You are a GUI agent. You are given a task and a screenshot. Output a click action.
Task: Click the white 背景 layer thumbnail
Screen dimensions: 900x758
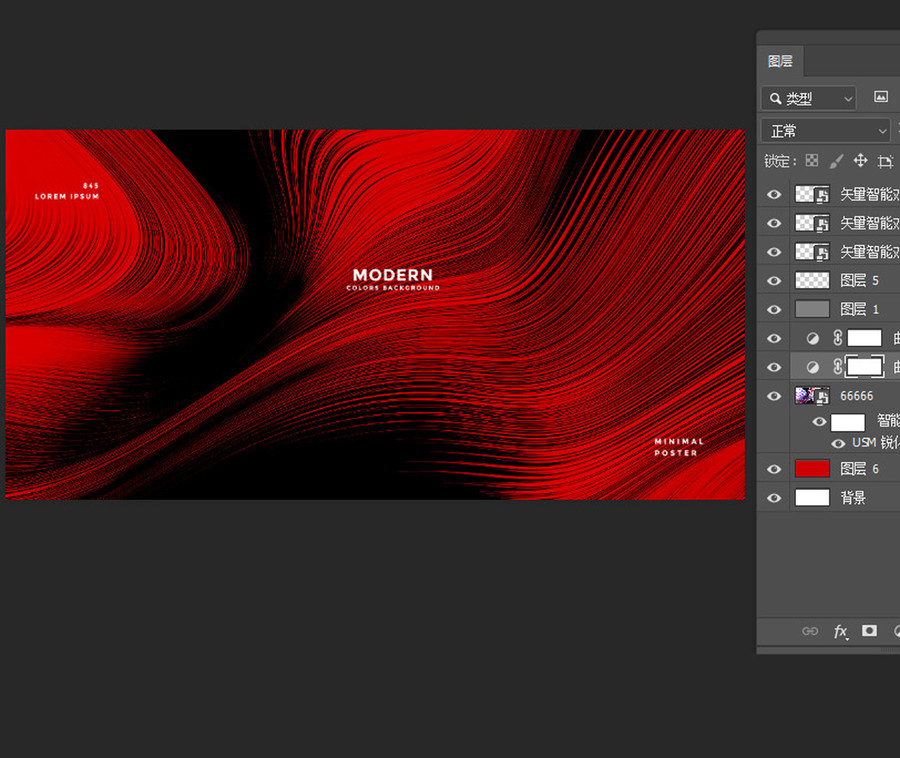tap(812, 497)
